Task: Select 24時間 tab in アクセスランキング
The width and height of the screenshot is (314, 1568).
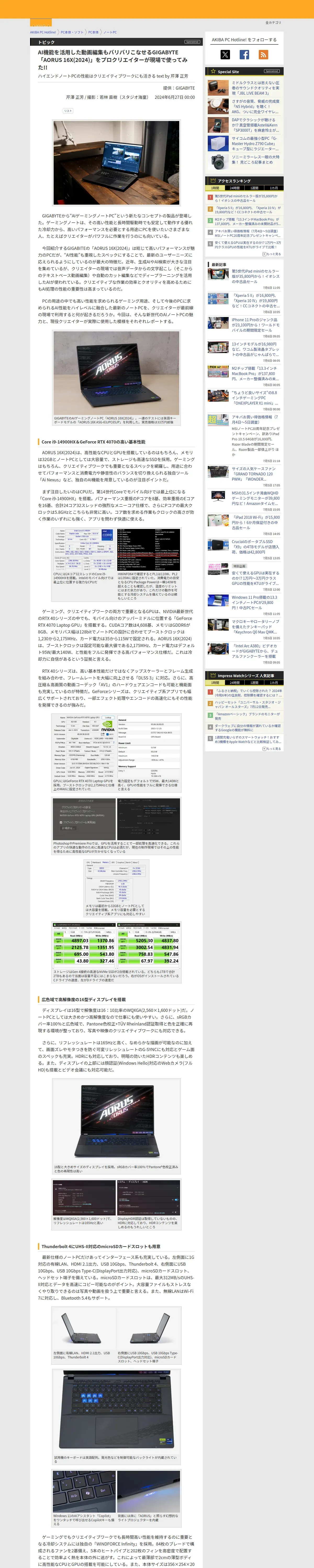Action: (x=235, y=188)
